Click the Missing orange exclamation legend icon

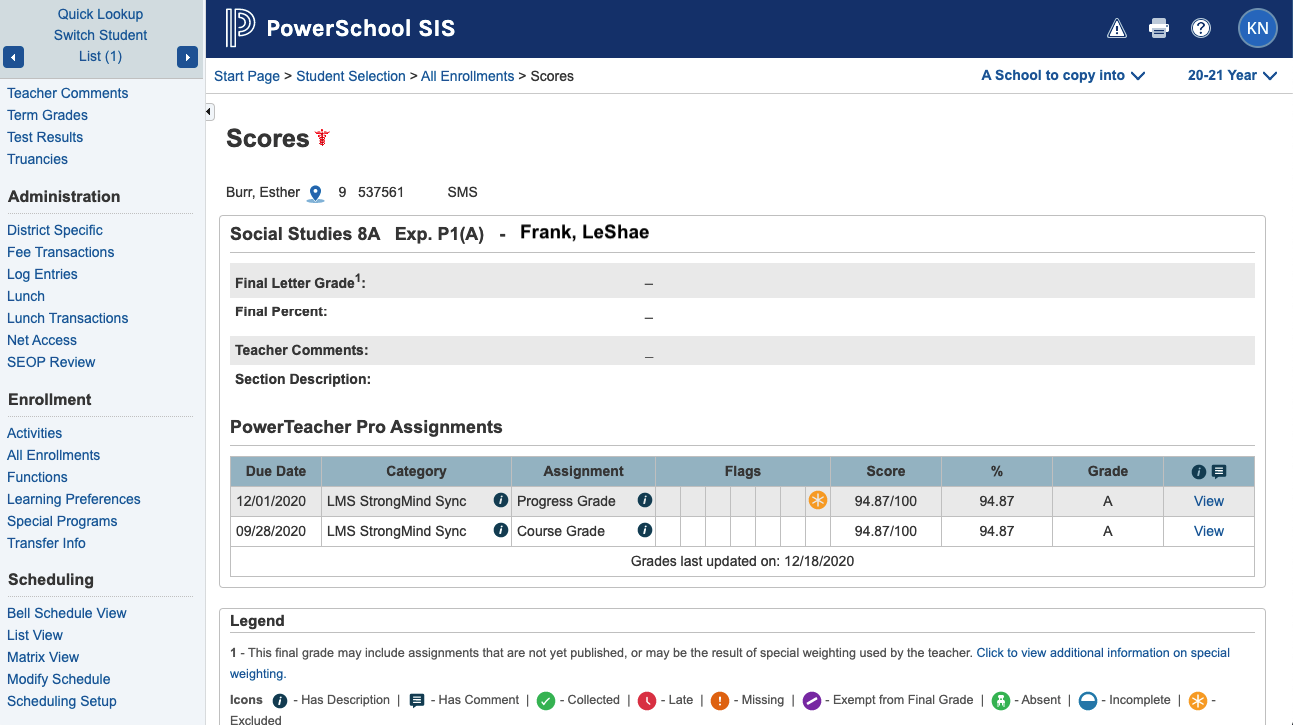point(720,701)
